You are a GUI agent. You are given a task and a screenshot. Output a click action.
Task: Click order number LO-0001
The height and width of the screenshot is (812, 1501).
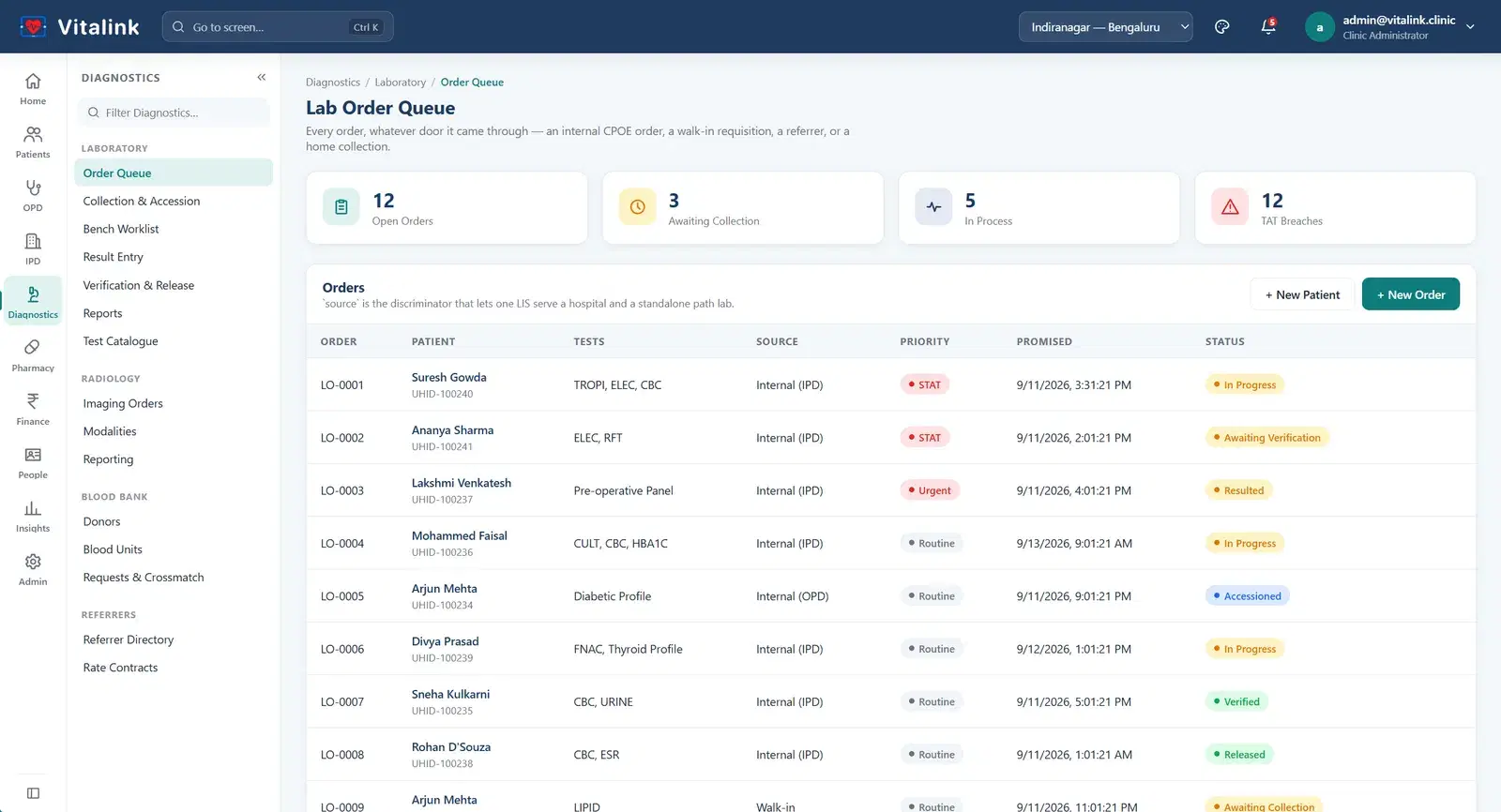tap(342, 385)
